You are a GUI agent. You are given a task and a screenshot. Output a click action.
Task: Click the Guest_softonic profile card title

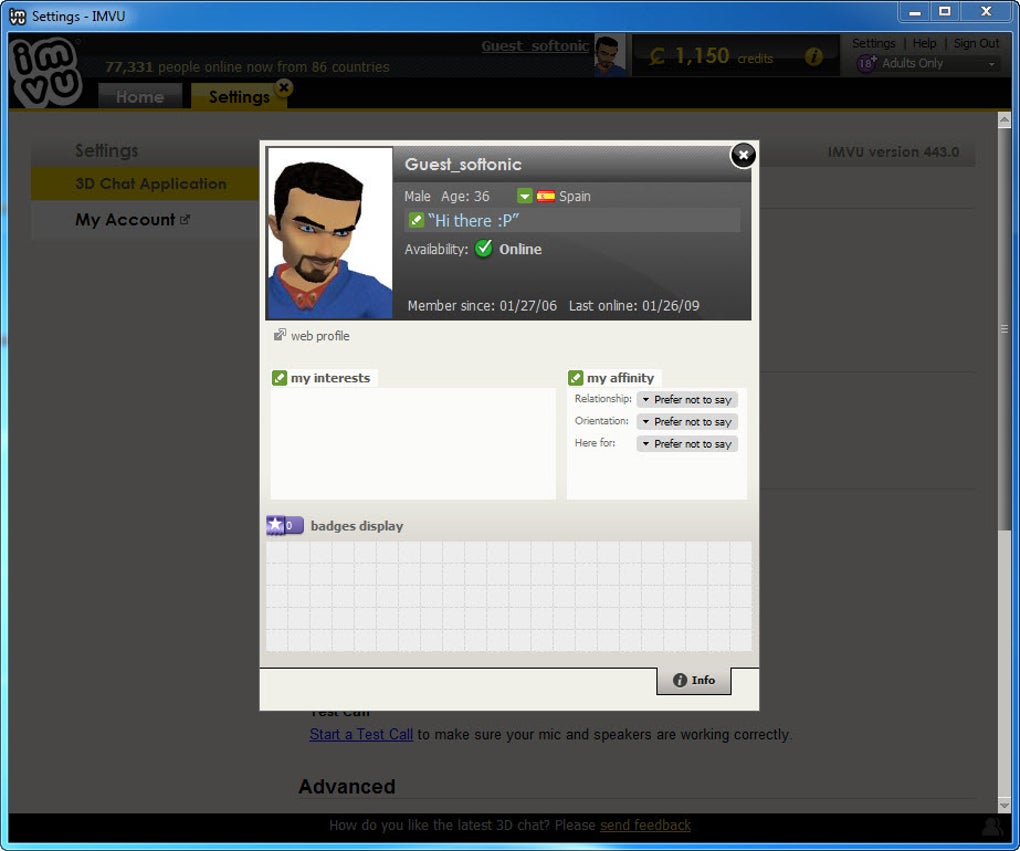[x=463, y=164]
